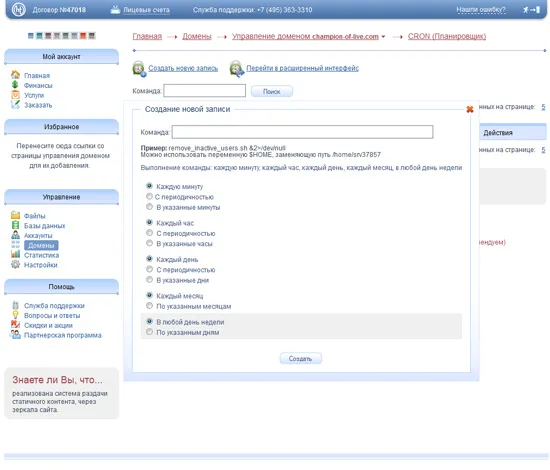Select the Каждый день radio button
This screenshot has height=470, width=550.
(149, 259)
